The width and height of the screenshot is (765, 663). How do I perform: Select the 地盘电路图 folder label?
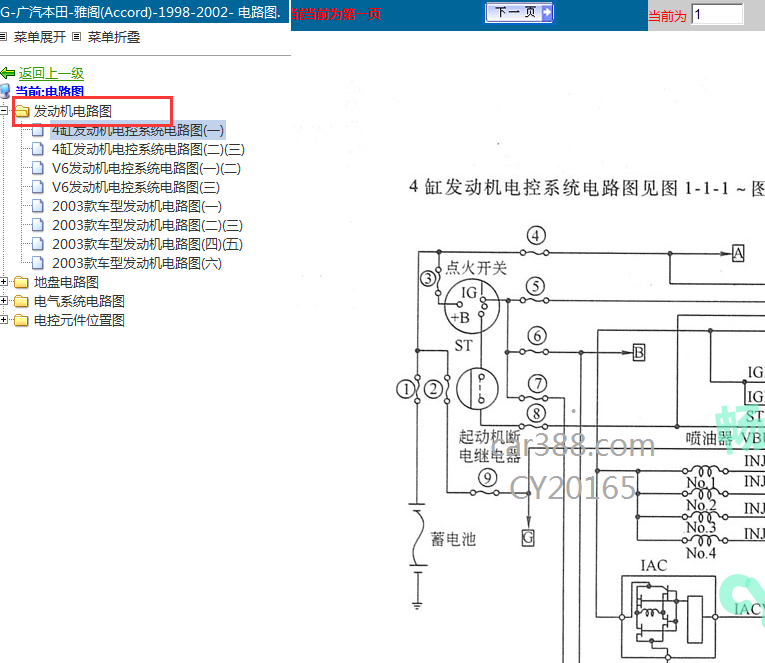(66, 282)
